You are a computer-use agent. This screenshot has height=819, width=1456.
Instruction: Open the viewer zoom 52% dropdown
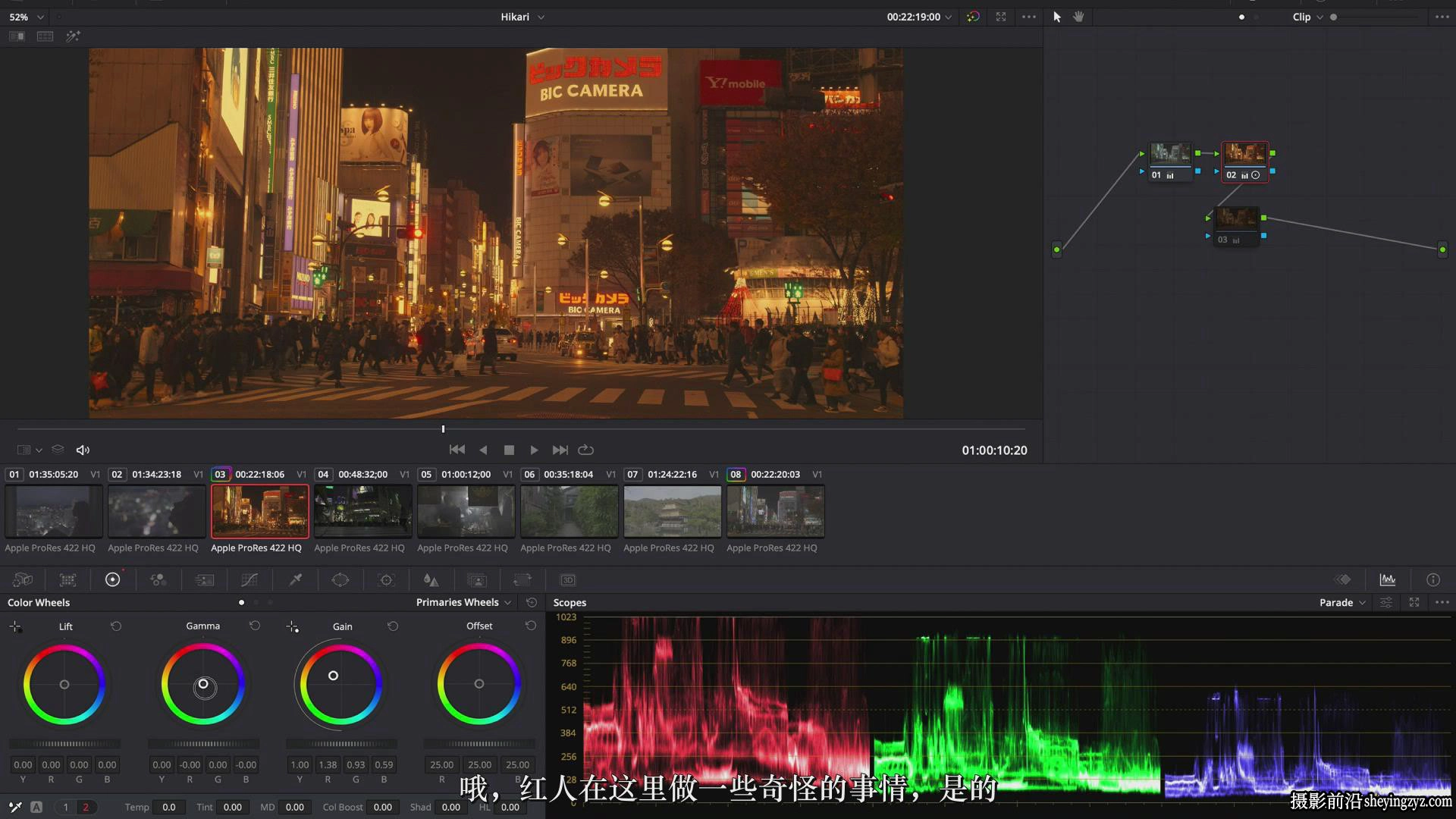tap(27, 17)
